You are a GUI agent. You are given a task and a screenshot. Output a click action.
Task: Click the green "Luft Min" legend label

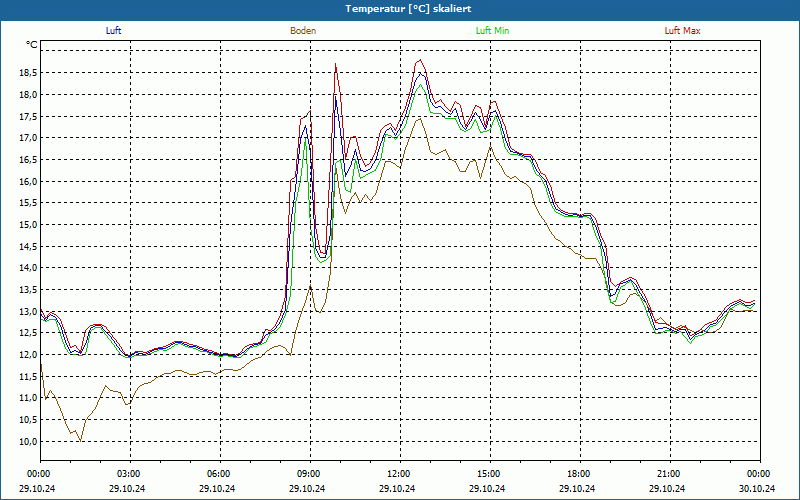[492, 31]
